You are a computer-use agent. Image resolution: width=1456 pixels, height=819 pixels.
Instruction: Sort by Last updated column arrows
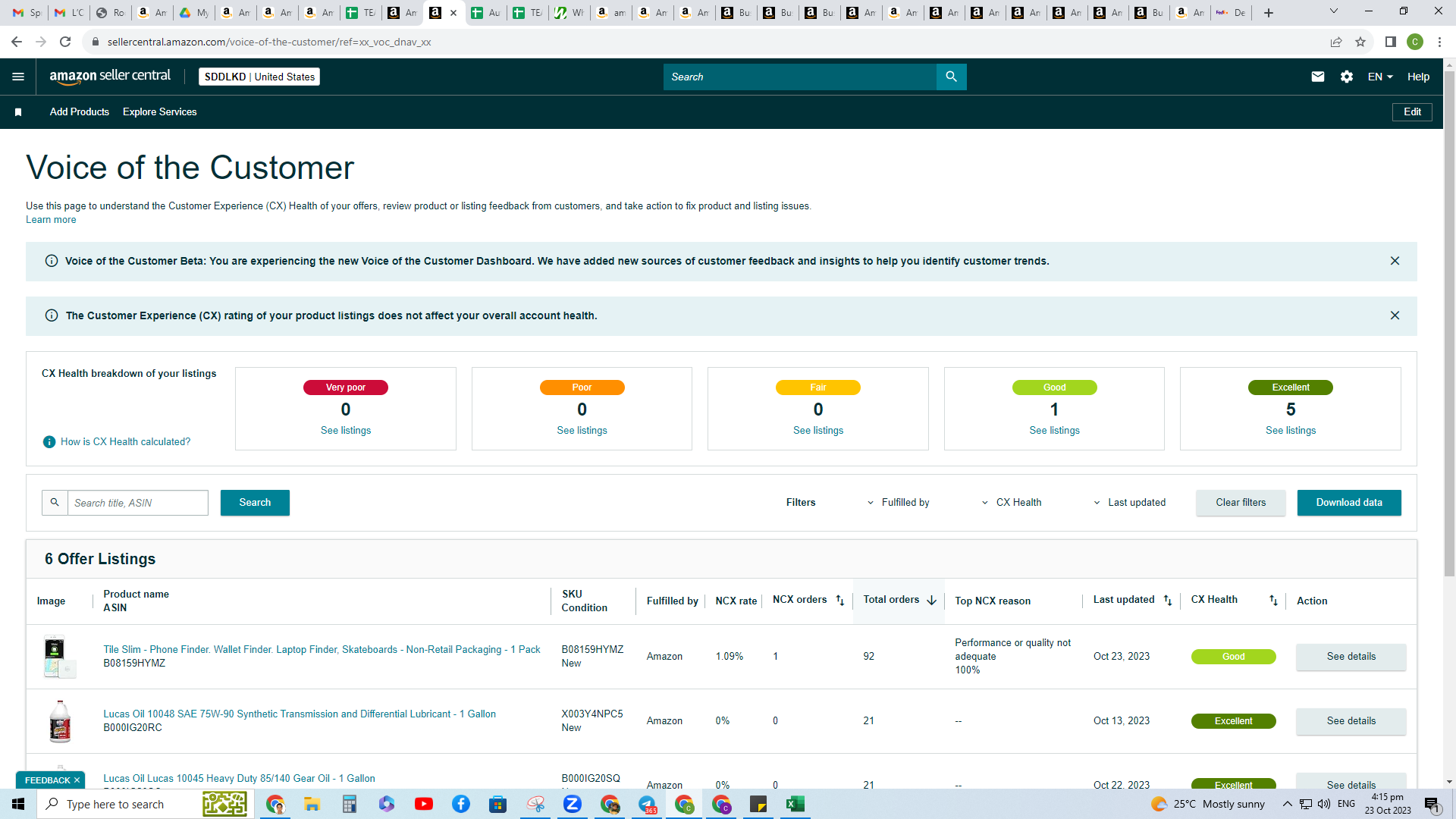[1168, 600]
